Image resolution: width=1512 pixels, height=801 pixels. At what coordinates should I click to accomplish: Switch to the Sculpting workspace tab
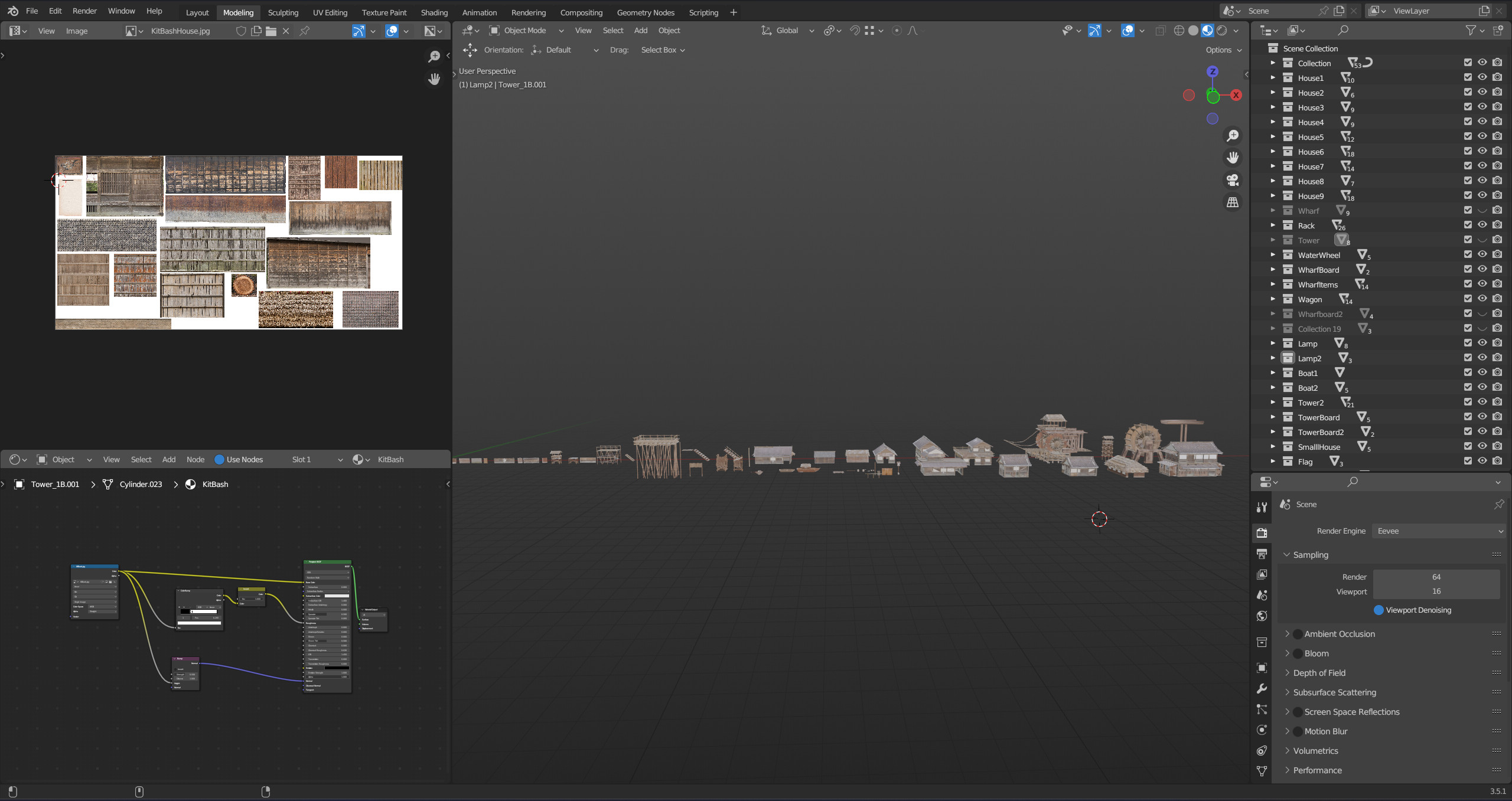click(283, 12)
